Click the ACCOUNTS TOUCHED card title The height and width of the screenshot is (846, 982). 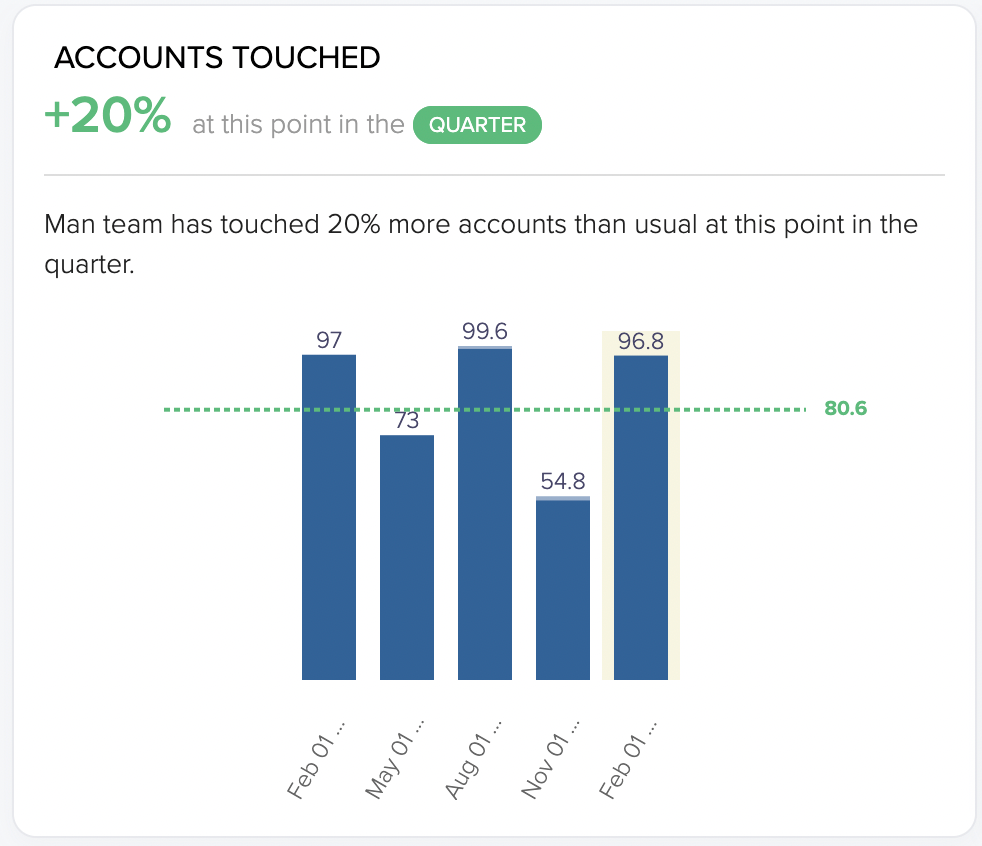pos(217,58)
